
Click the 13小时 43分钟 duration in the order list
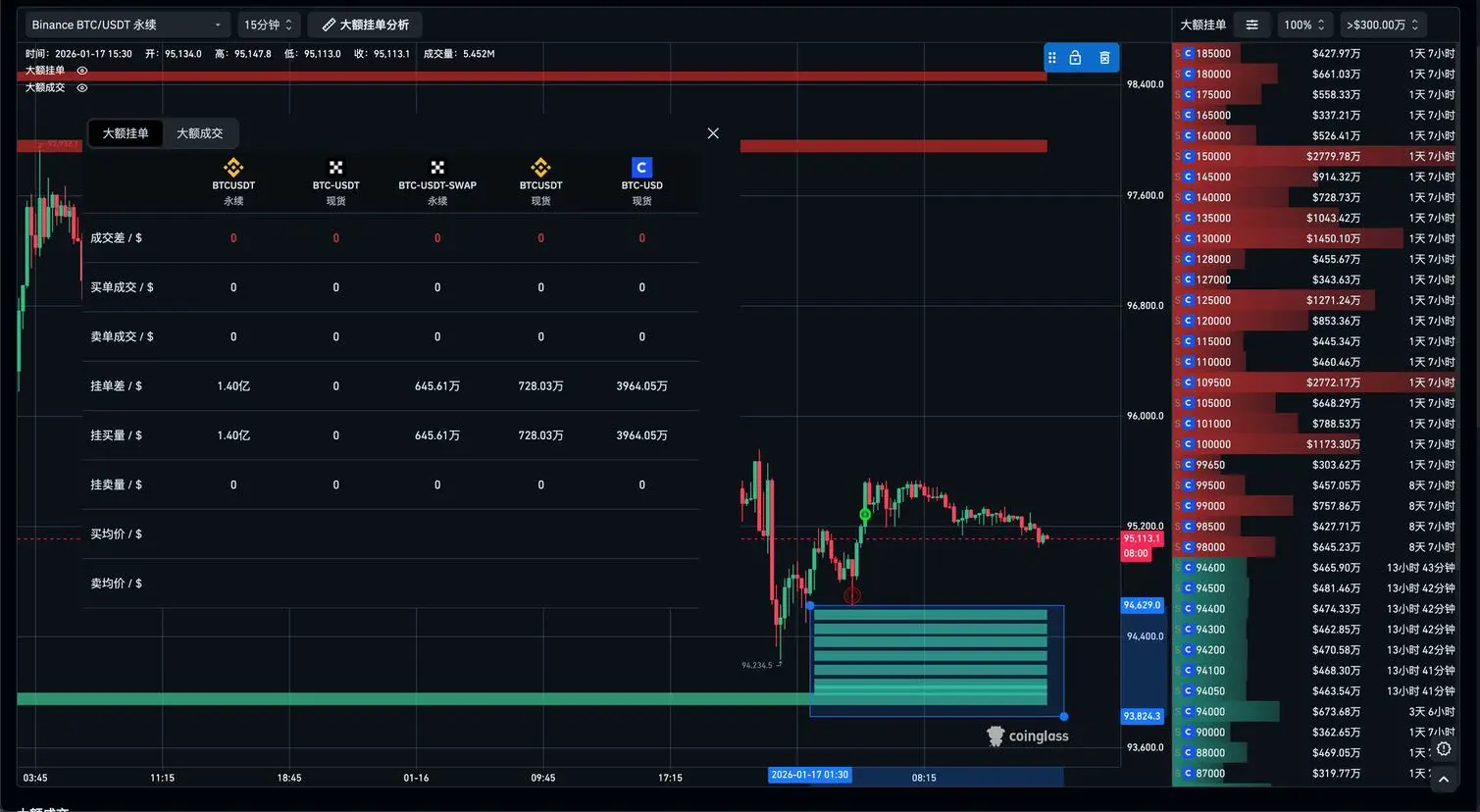point(1421,569)
